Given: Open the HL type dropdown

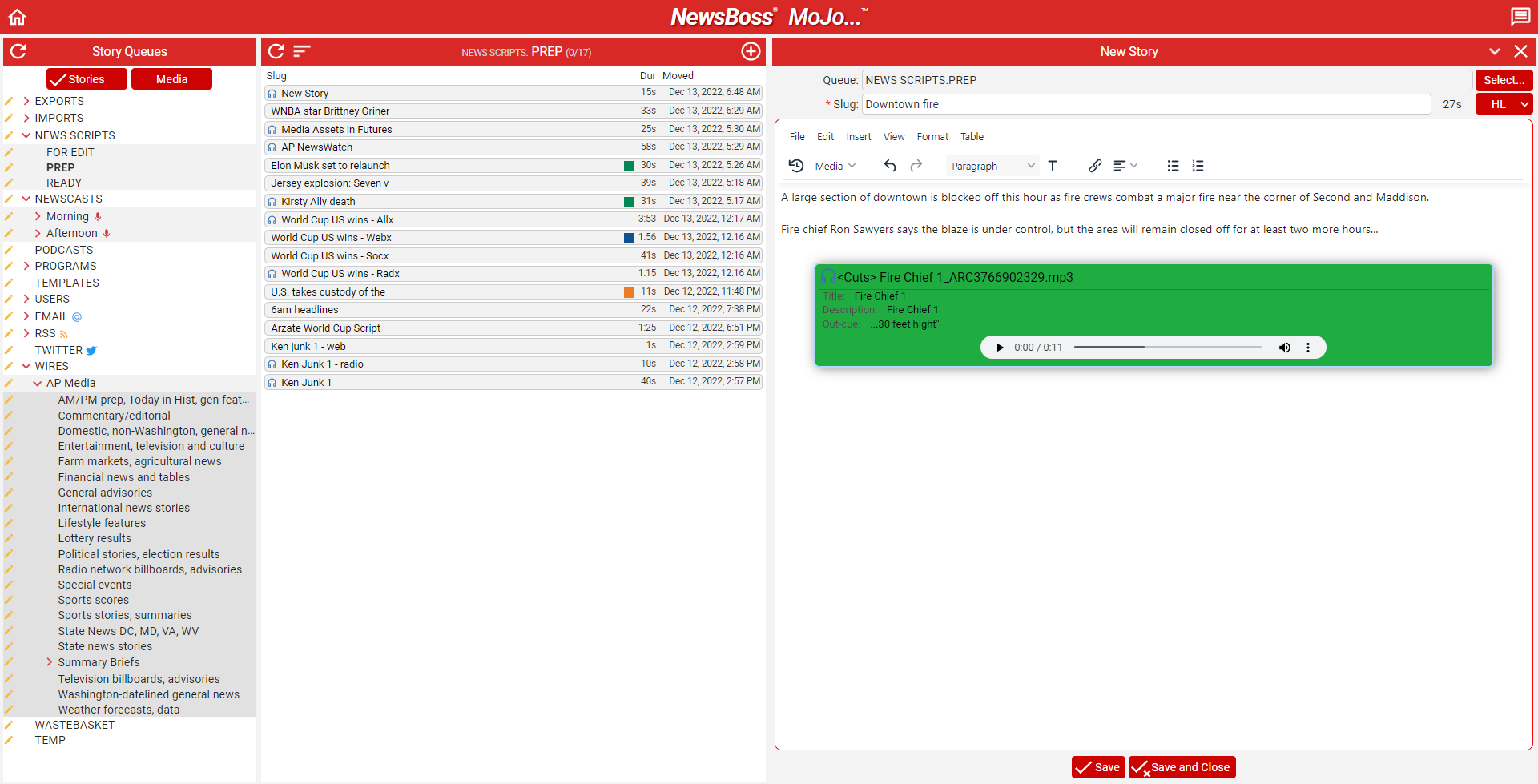Looking at the screenshot, I should pyautogui.click(x=1504, y=104).
